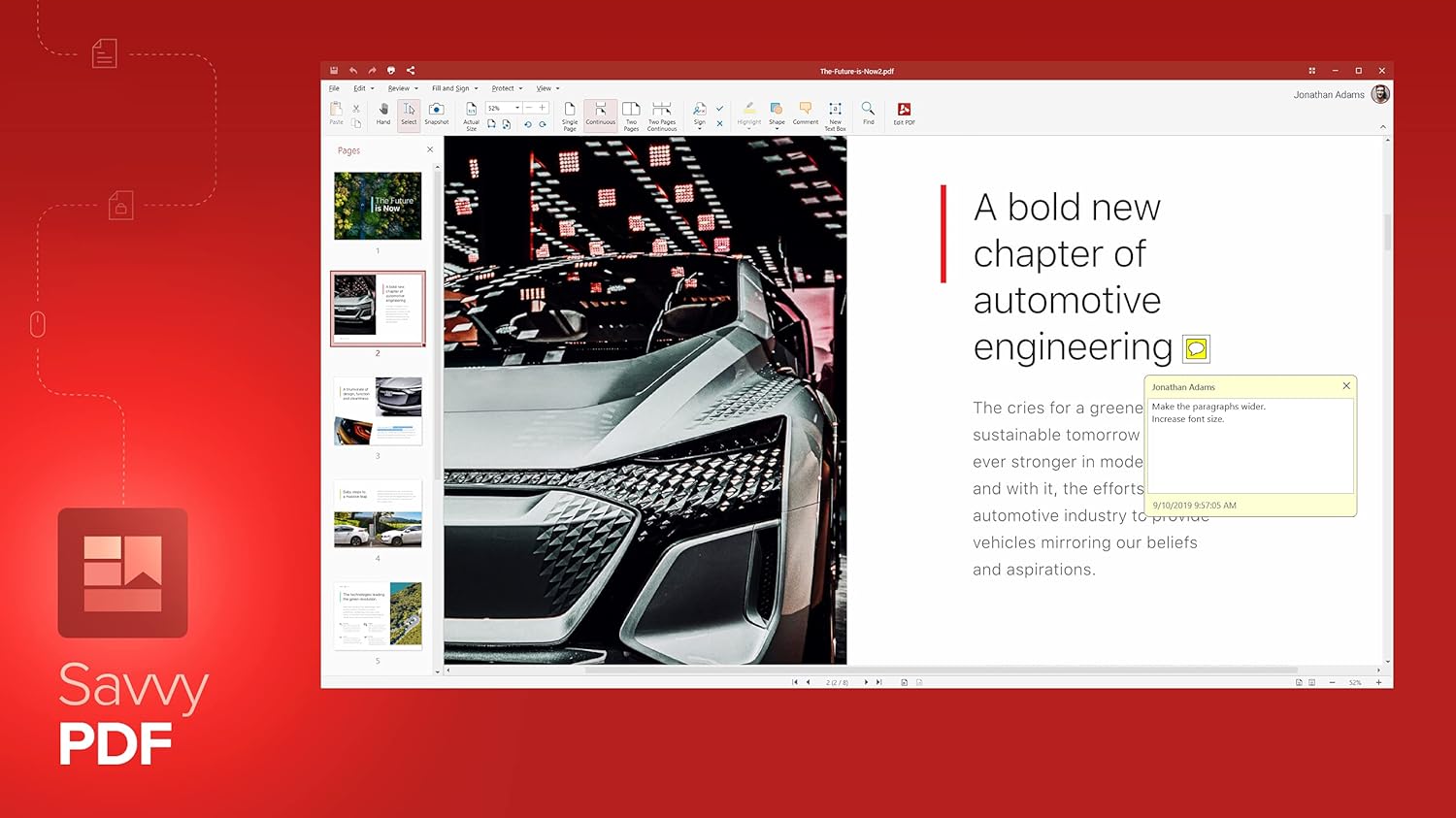The height and width of the screenshot is (818, 1456).
Task: Open the Comment tool
Action: point(806,111)
